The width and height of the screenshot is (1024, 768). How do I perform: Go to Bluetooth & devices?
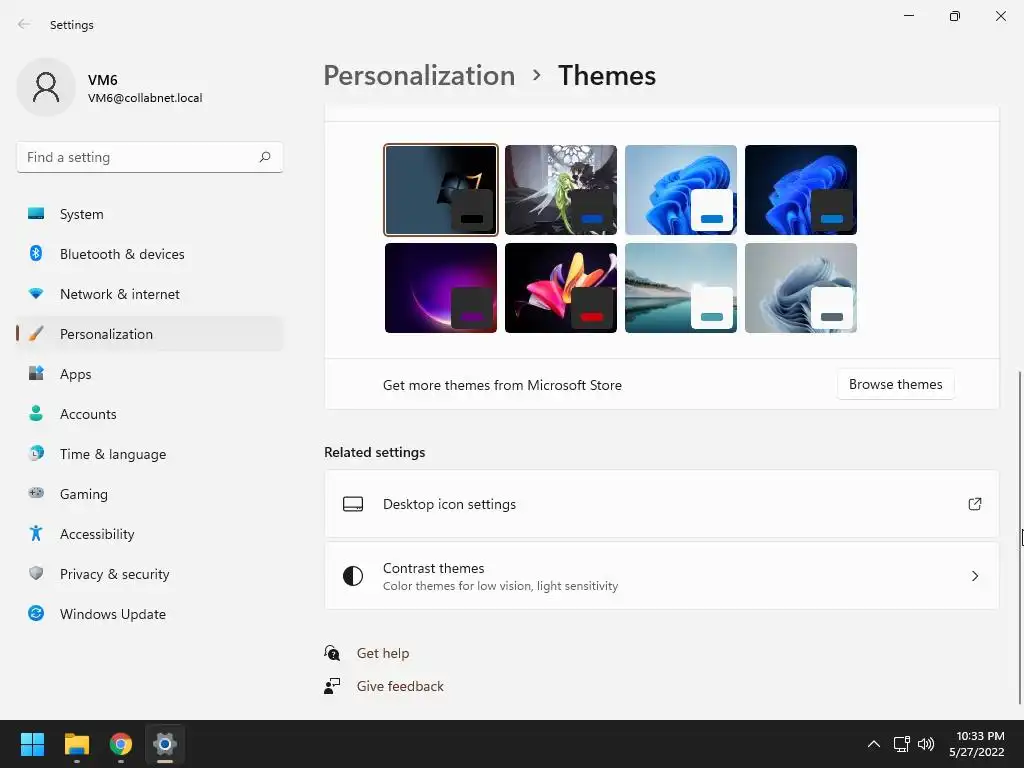(150, 254)
